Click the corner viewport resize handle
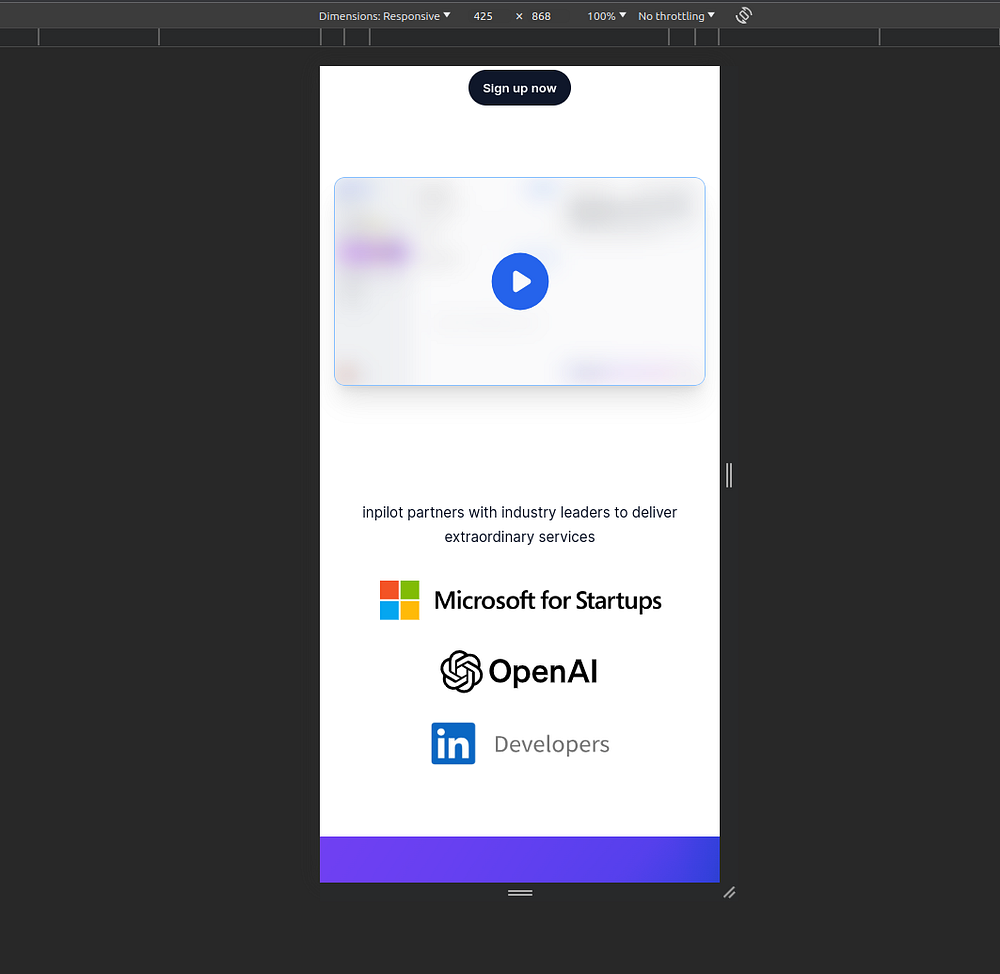This screenshot has height=974, width=1000. pos(729,892)
